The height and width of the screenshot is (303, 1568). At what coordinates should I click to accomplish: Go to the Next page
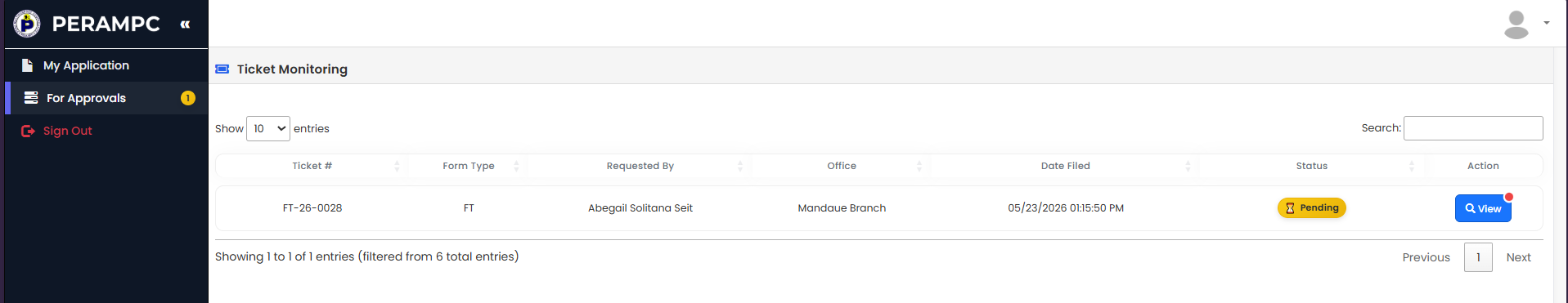[1519, 257]
